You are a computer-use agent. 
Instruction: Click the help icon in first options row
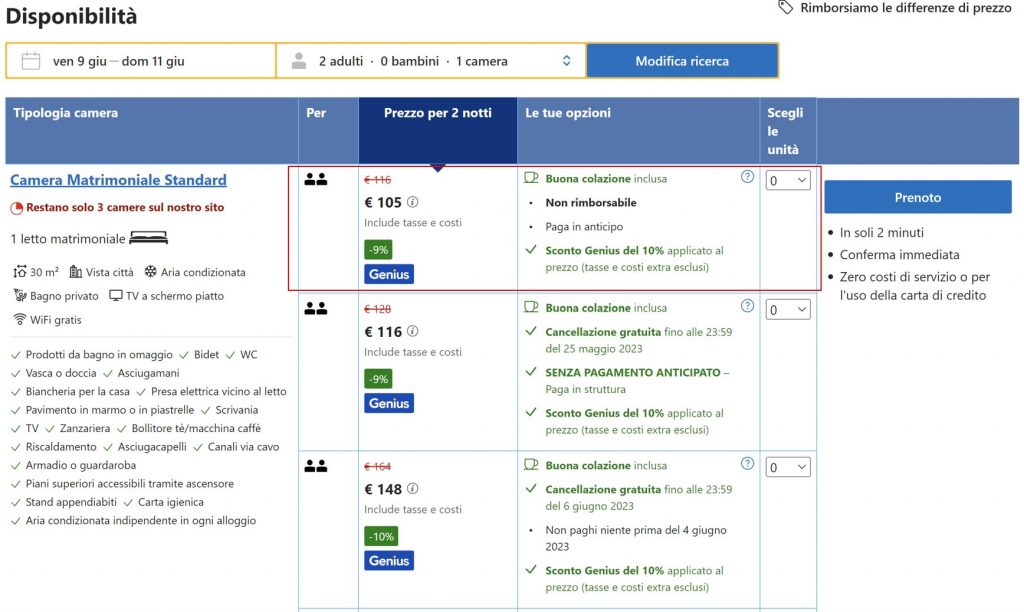747,177
